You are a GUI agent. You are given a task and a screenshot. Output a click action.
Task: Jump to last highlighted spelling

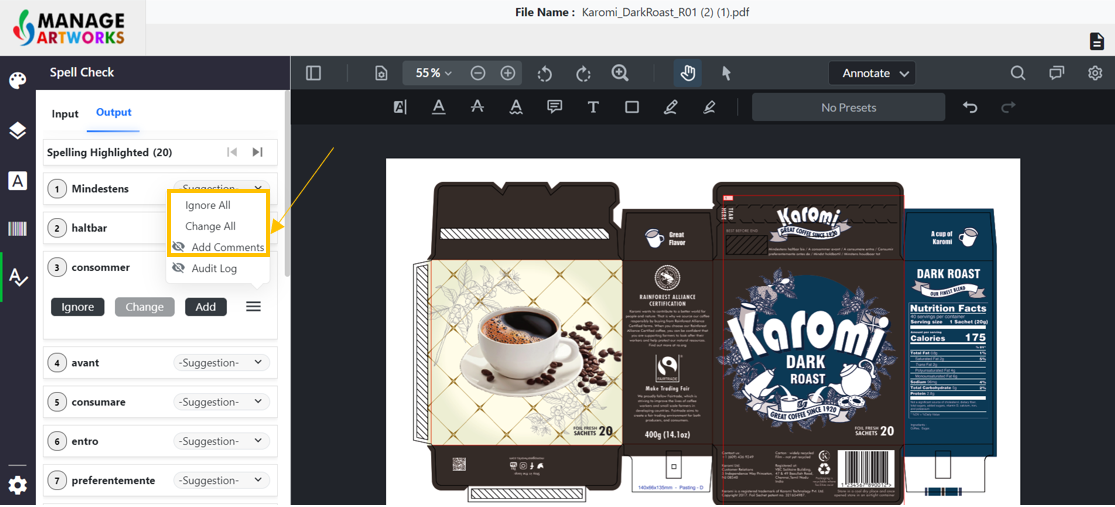pos(257,152)
